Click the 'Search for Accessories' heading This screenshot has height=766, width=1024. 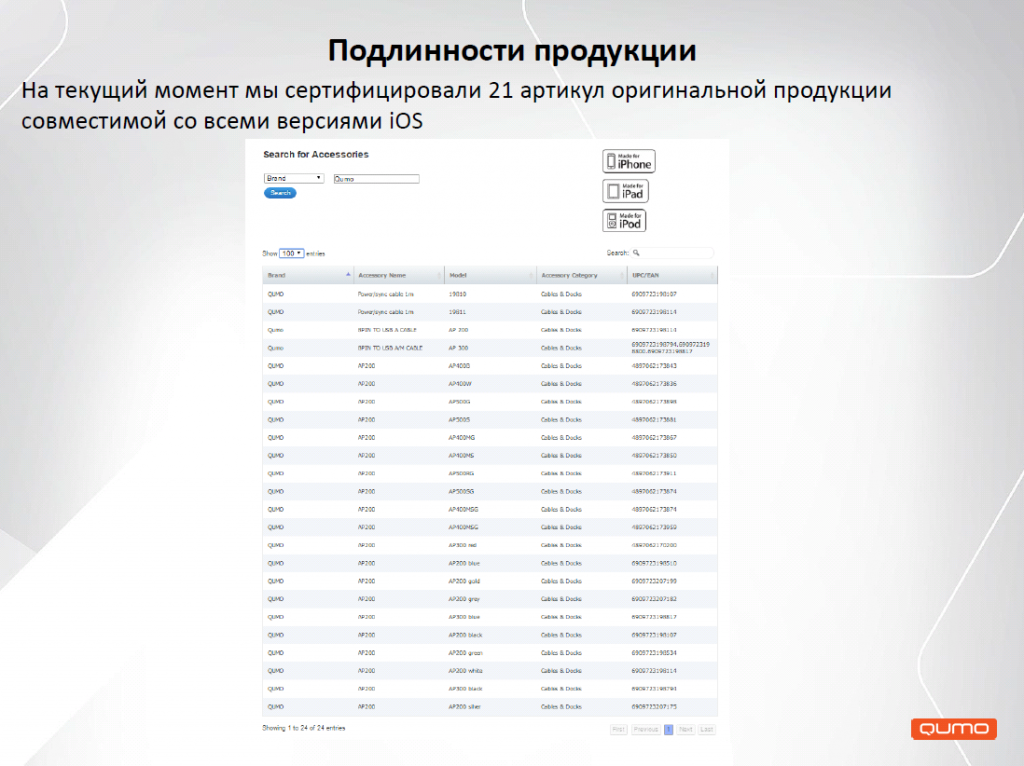tap(316, 155)
